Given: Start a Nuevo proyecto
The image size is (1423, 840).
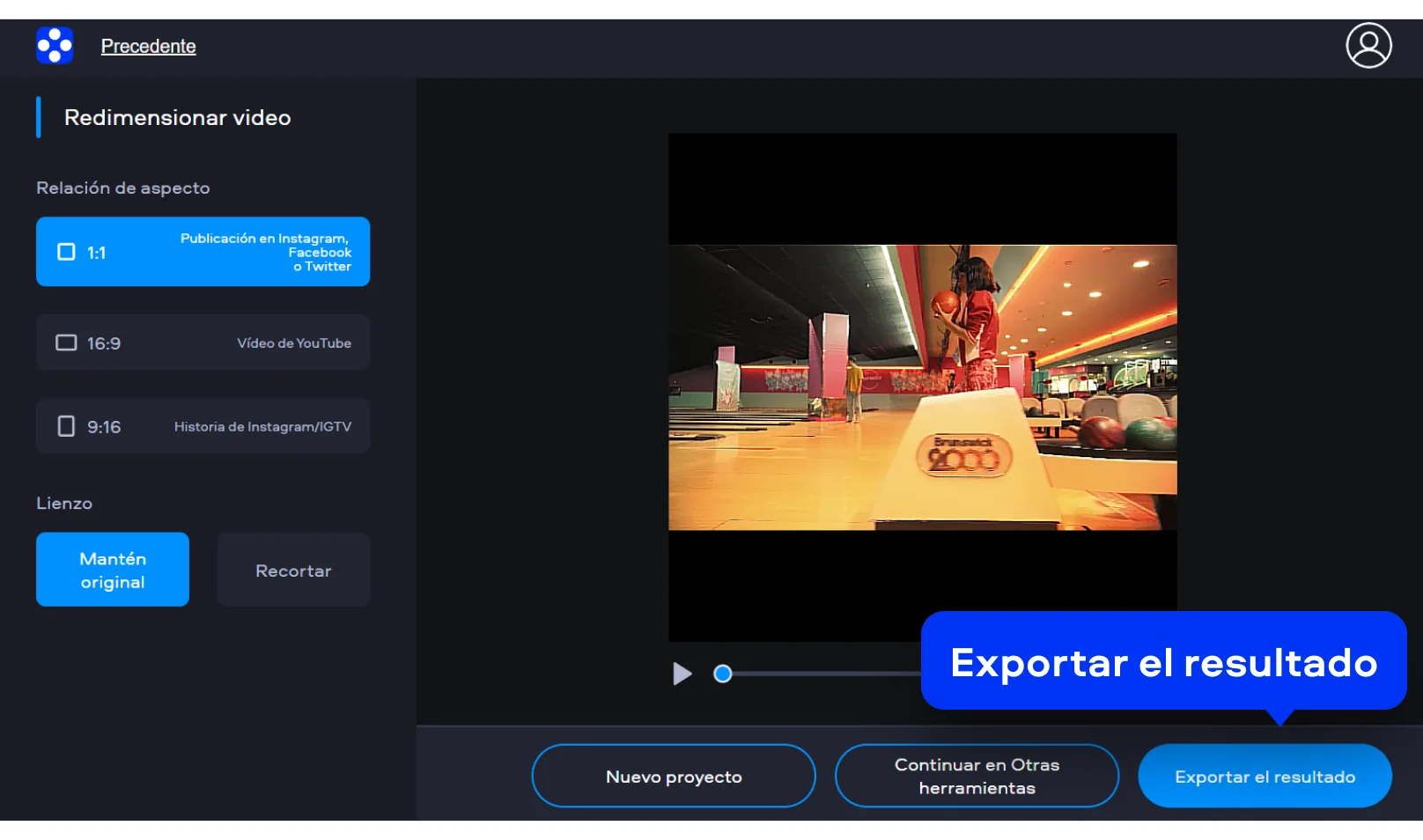Looking at the screenshot, I should 674,776.
